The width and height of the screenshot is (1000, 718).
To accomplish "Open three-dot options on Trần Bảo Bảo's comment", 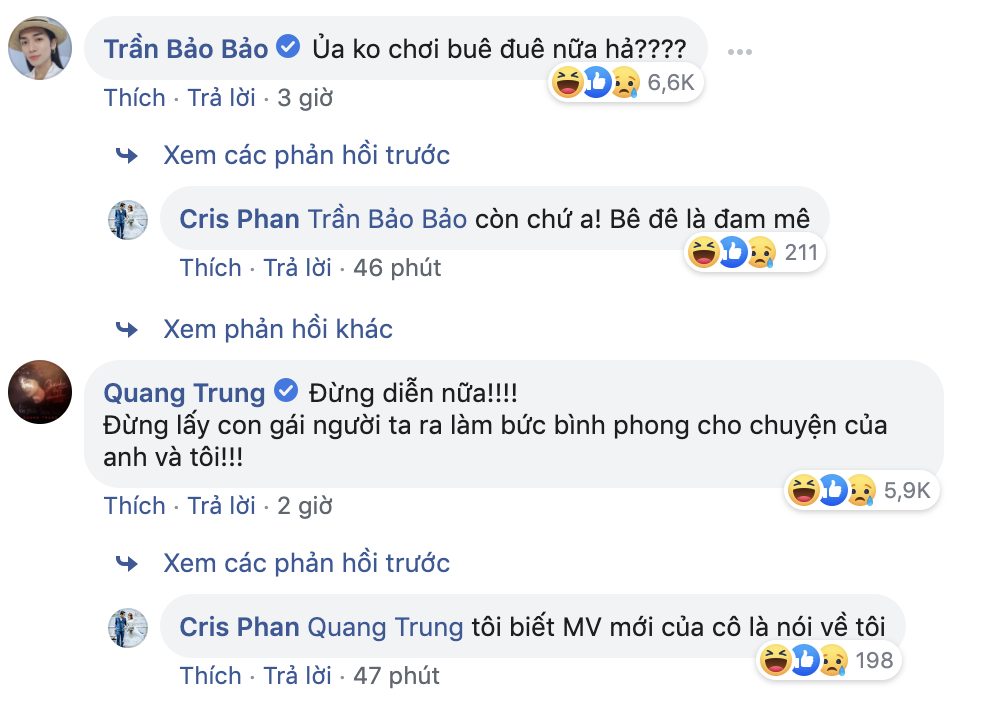I will click(740, 49).
